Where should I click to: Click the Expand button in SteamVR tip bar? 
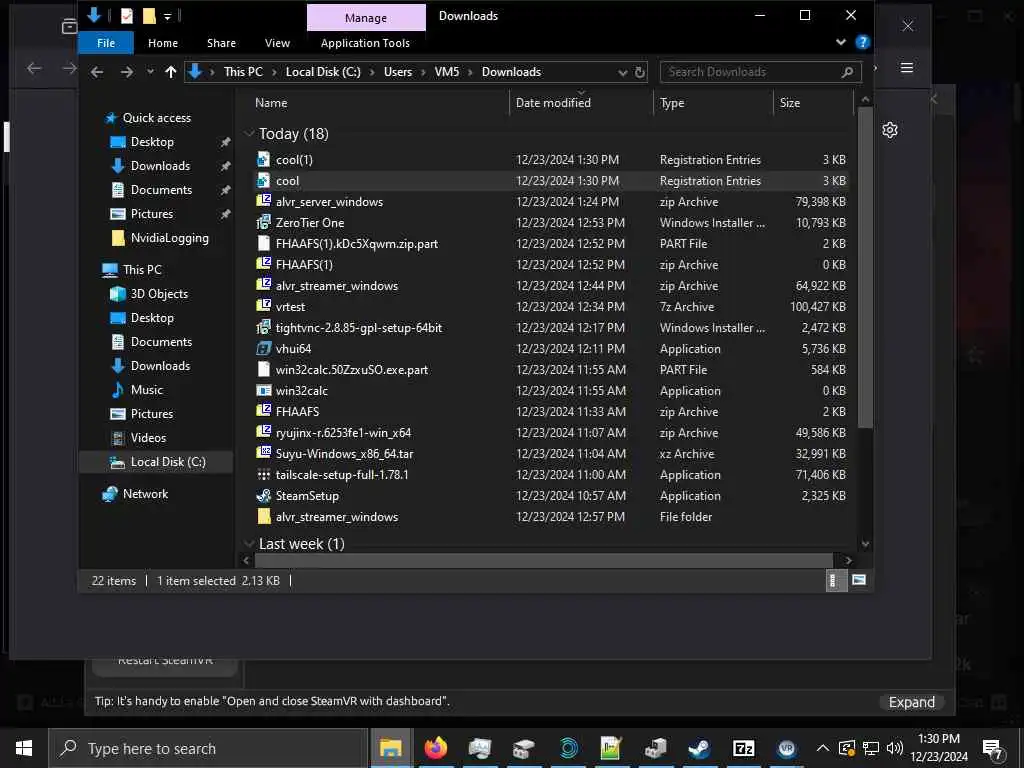point(912,702)
